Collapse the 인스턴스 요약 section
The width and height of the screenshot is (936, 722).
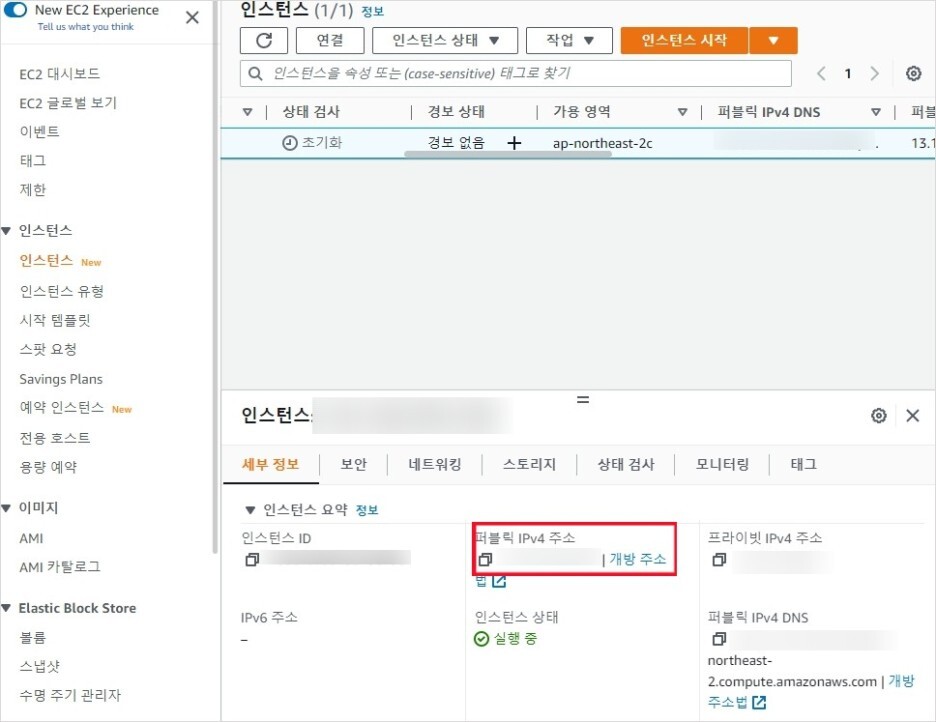250,510
